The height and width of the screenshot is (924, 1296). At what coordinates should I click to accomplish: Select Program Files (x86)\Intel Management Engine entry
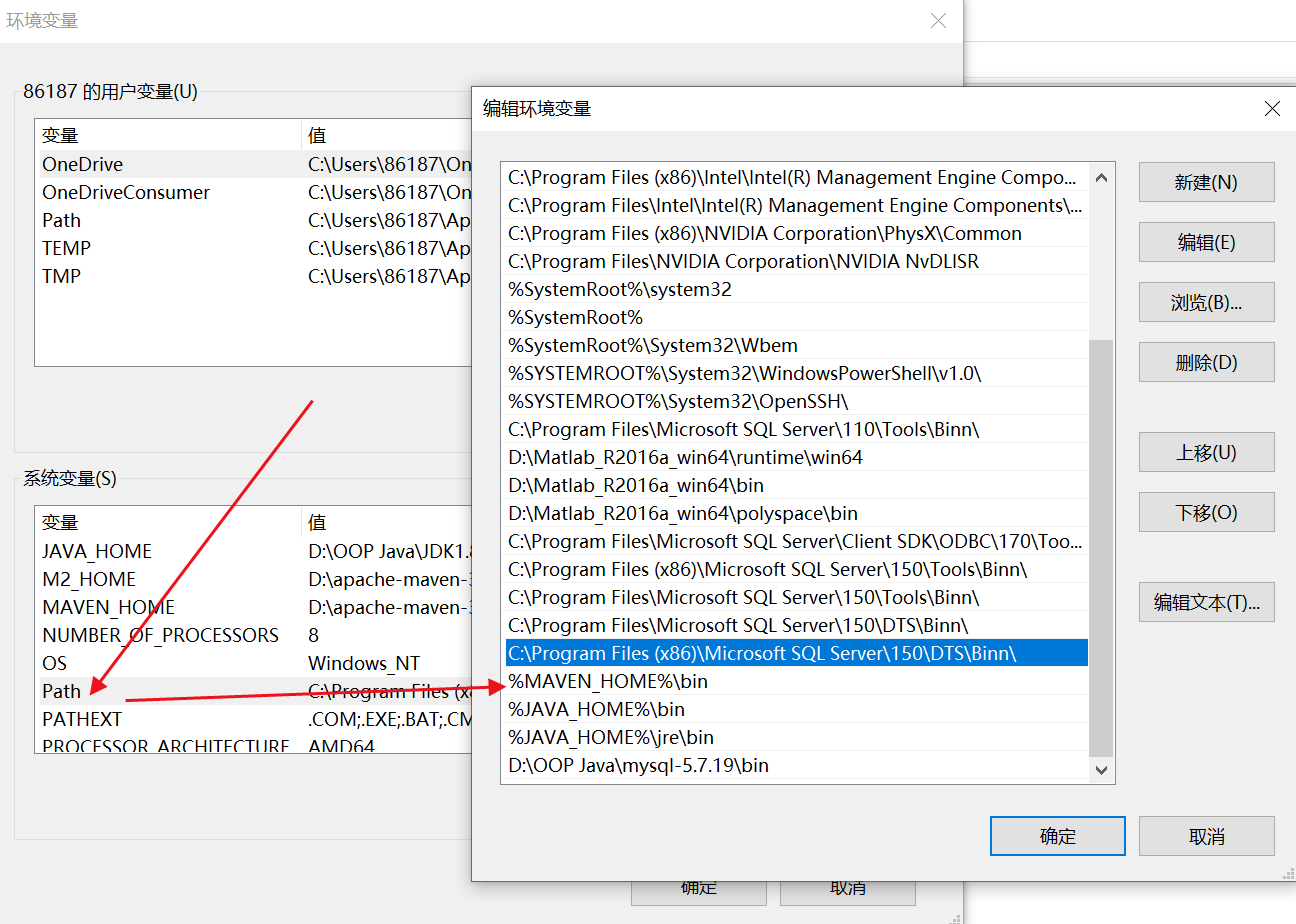coord(796,177)
